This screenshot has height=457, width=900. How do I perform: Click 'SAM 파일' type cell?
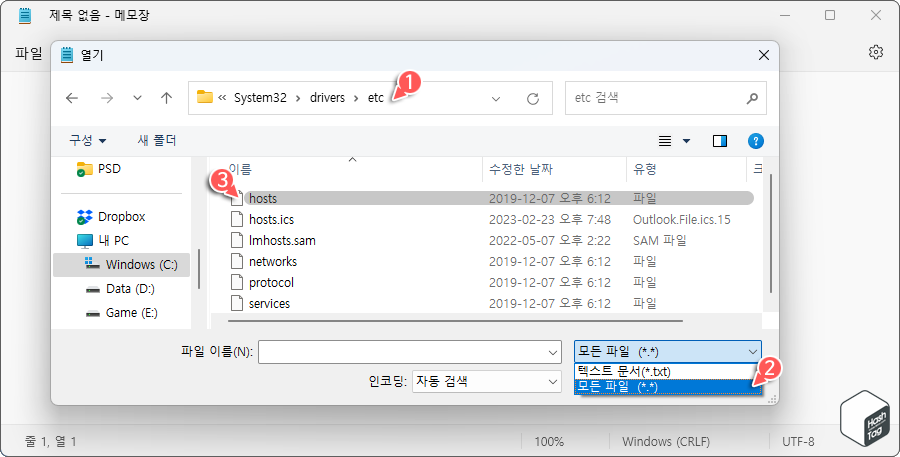point(660,241)
